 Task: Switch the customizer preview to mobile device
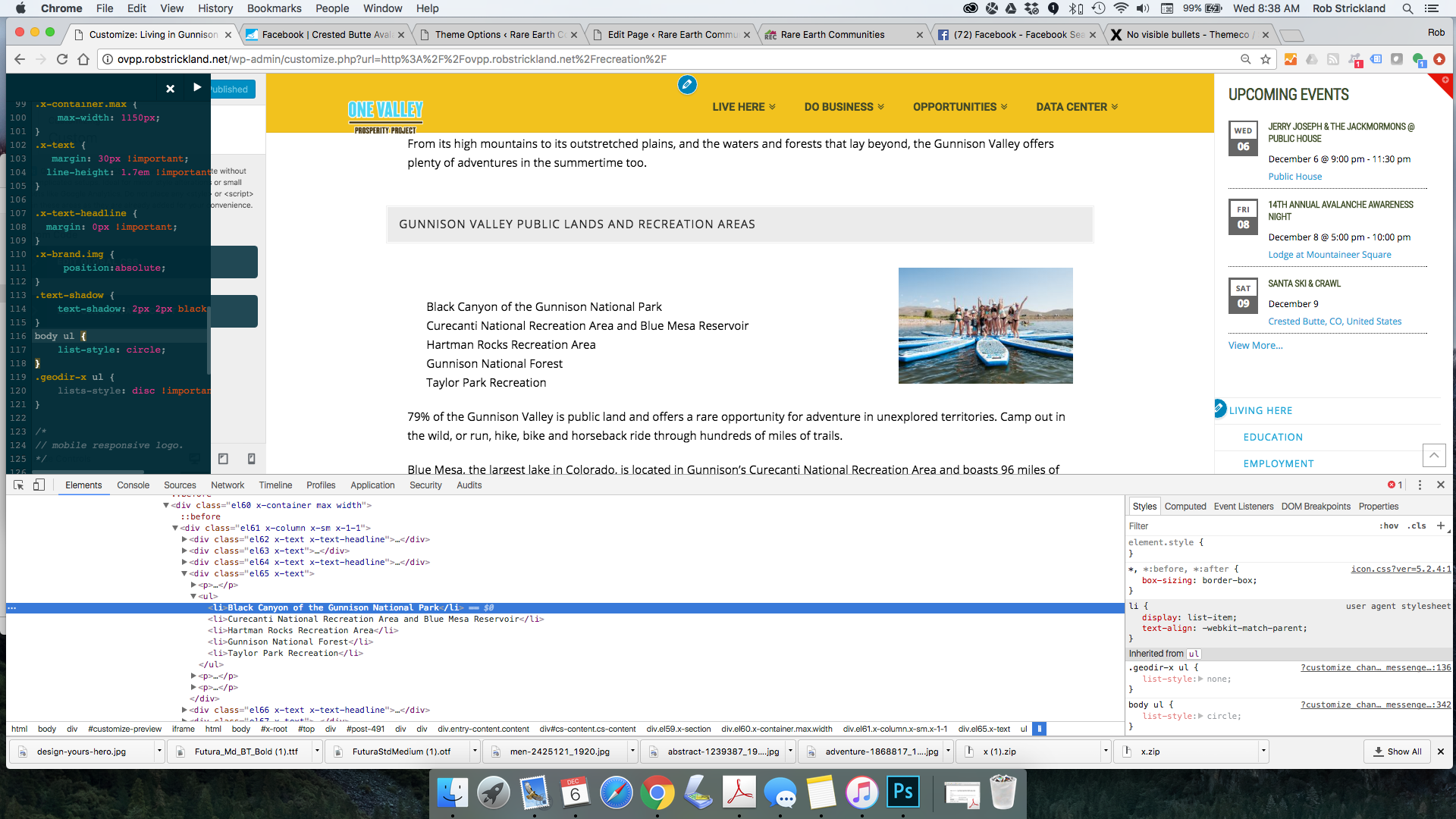coord(252,459)
